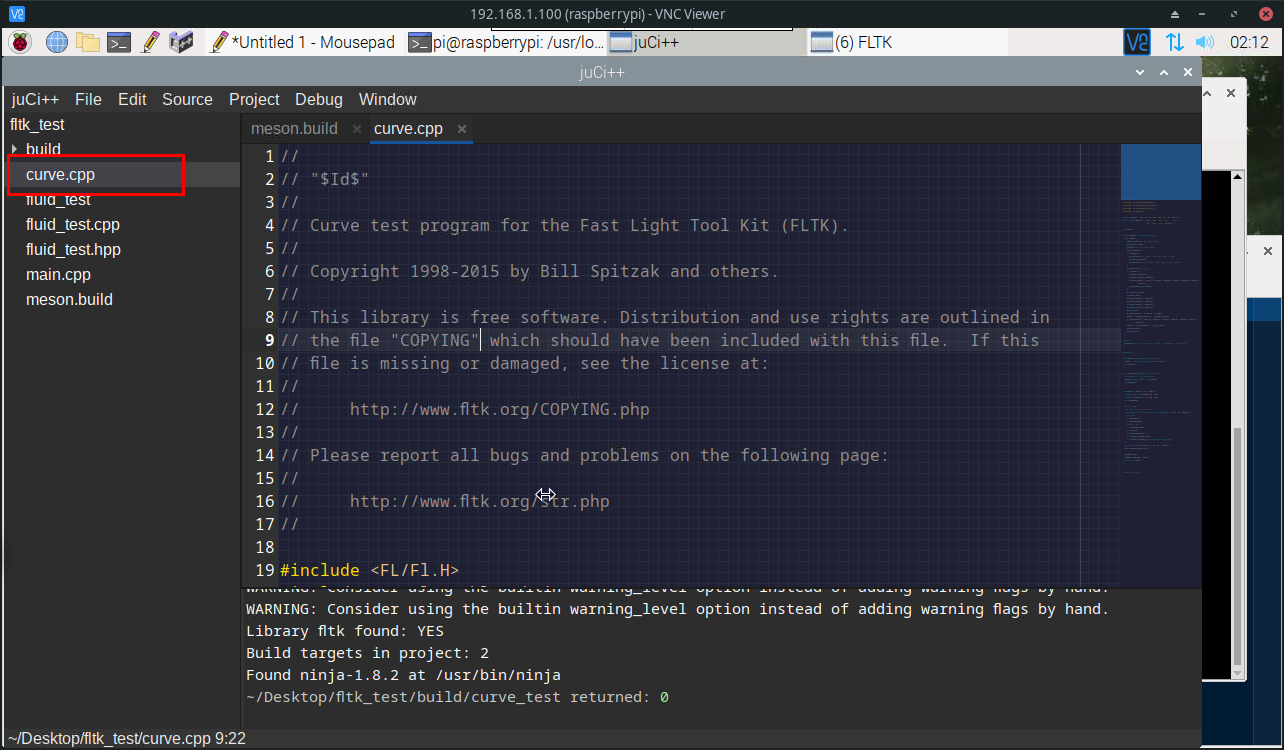Viewport: 1284px width, 750px height.
Task: Open the volume speaker tray icon
Action: (1205, 42)
